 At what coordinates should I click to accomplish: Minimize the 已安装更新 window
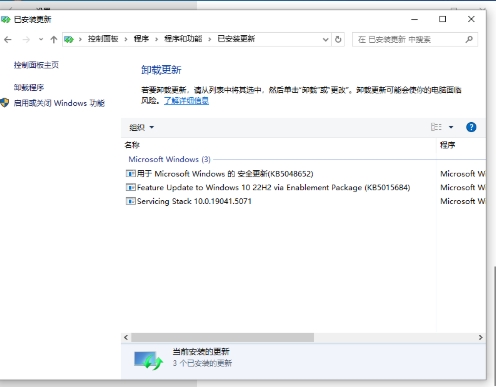click(414, 19)
